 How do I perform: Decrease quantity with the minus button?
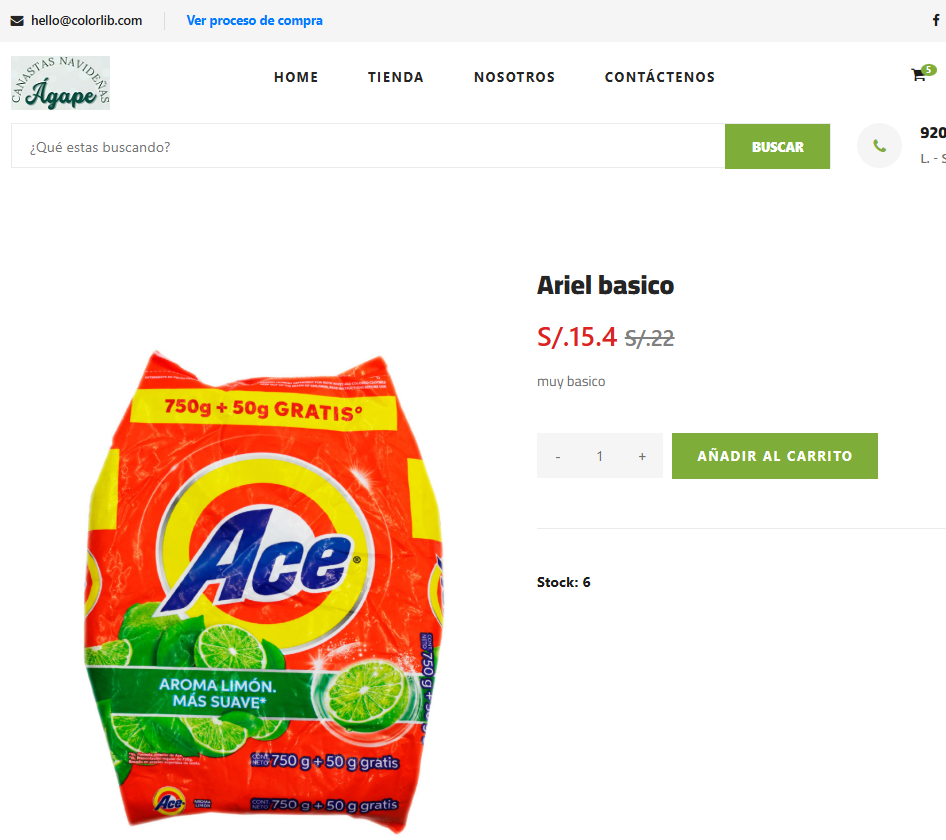[x=558, y=456]
